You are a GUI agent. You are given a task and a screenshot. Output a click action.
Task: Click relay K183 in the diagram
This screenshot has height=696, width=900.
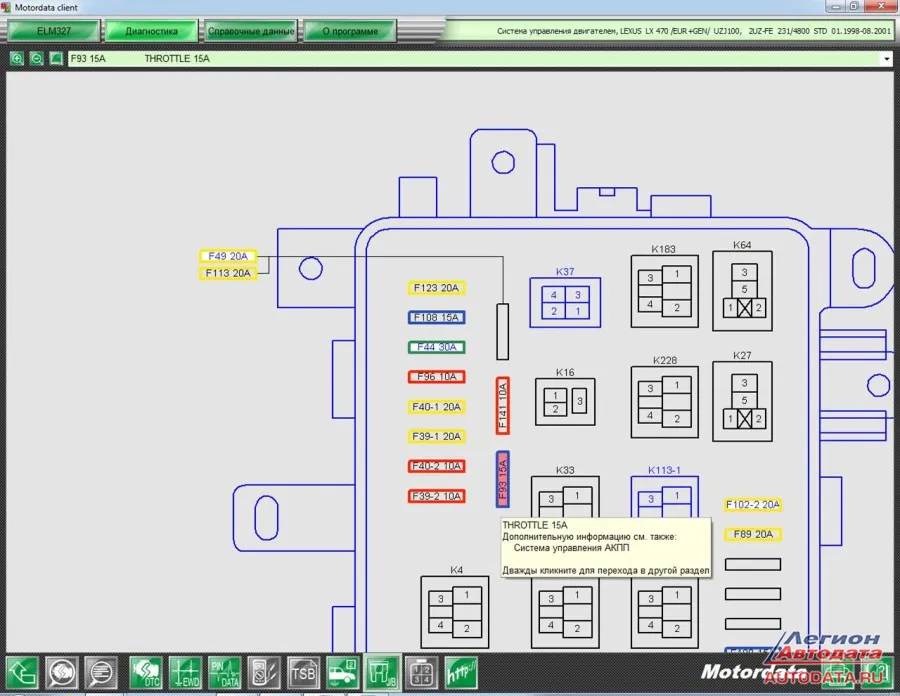coord(665,291)
